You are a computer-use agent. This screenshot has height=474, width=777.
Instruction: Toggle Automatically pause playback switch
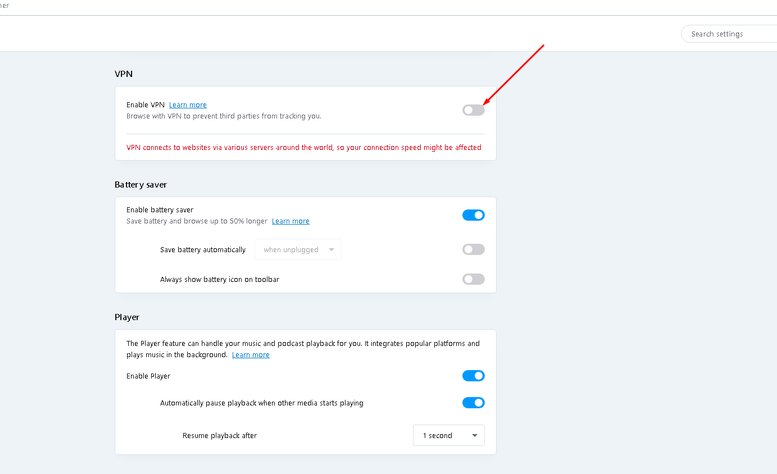473,403
